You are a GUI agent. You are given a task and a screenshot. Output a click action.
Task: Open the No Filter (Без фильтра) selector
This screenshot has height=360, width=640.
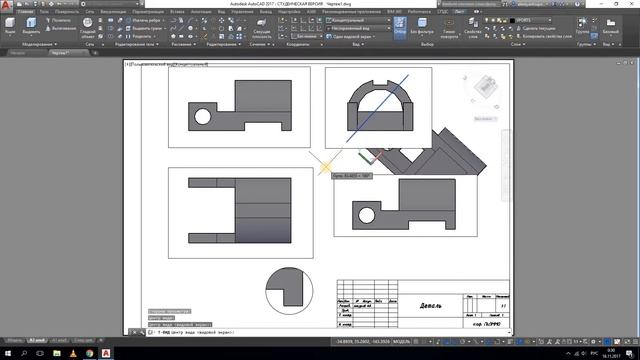[422, 26]
